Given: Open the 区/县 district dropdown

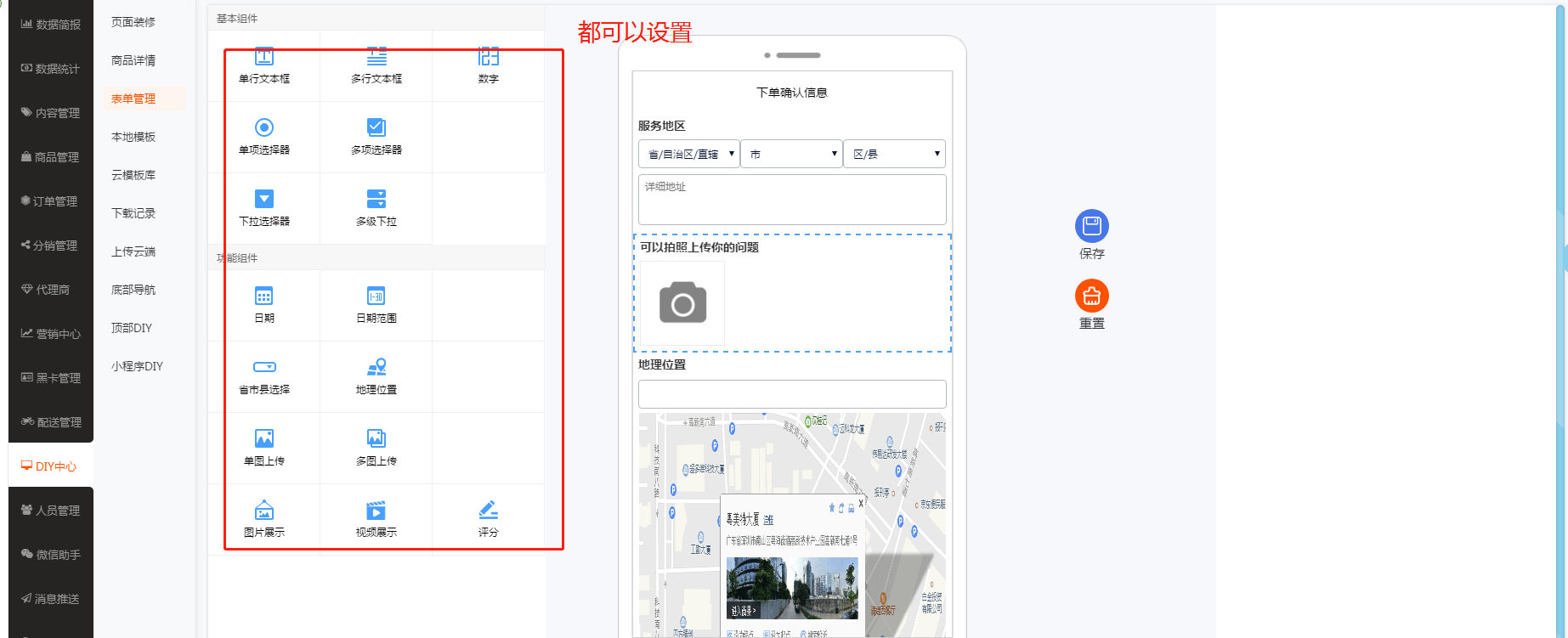Looking at the screenshot, I should pyautogui.click(x=894, y=154).
